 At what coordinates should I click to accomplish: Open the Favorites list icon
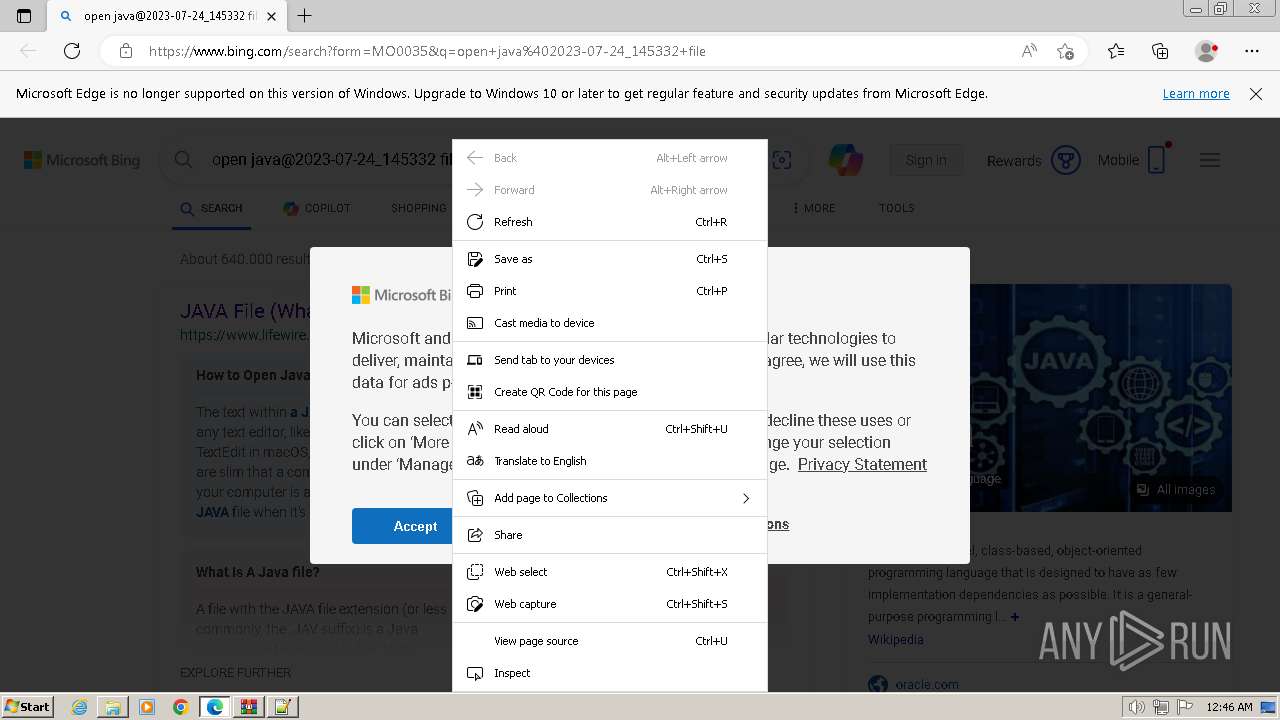pyautogui.click(x=1116, y=51)
